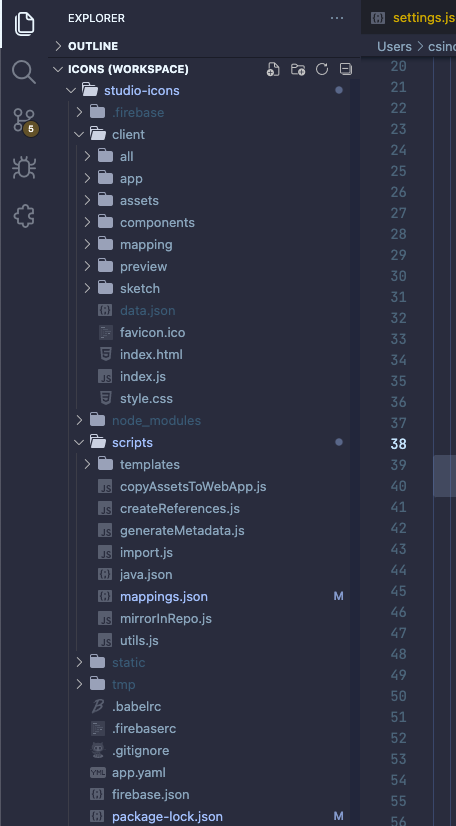
Task: Collapse all folders in explorer
Action: [x=346, y=69]
